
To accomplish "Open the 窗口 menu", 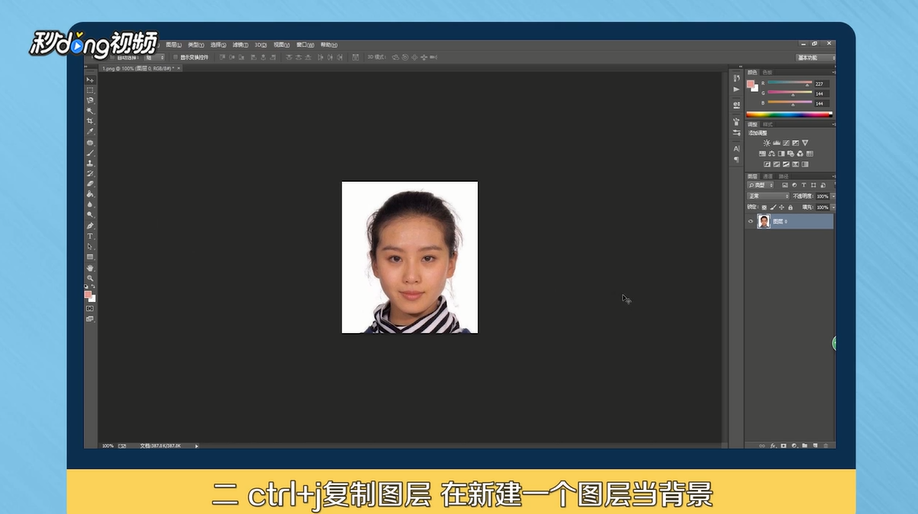I will click(305, 45).
